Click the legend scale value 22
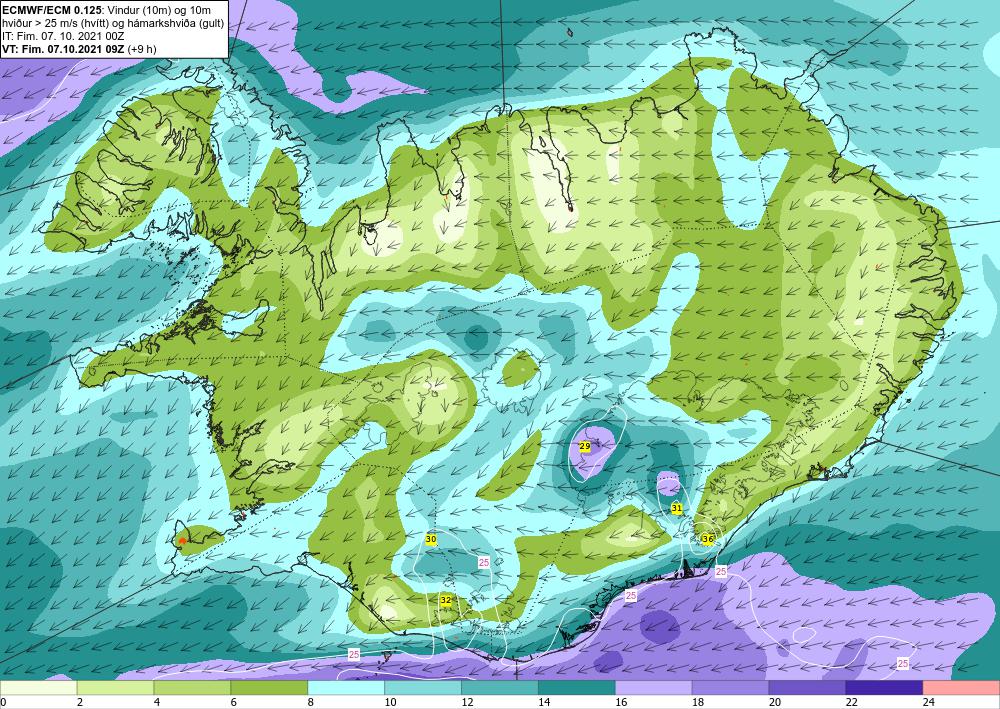This screenshot has width=1000, height=709. pyautogui.click(x=851, y=702)
